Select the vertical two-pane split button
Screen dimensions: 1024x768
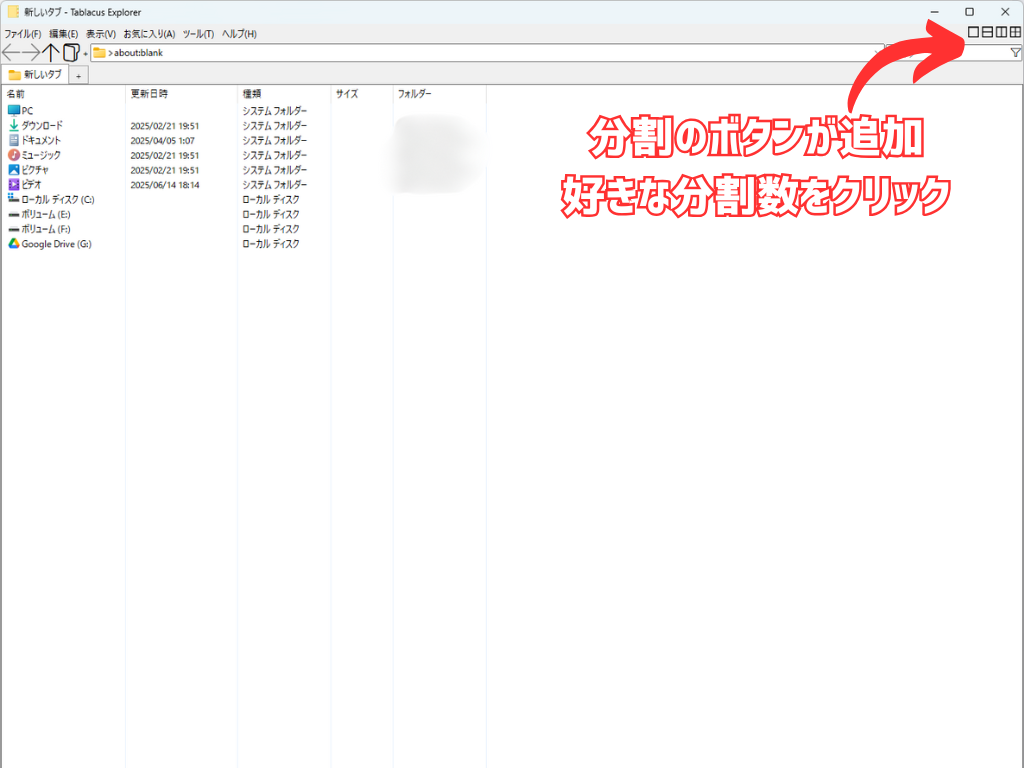point(1001,33)
